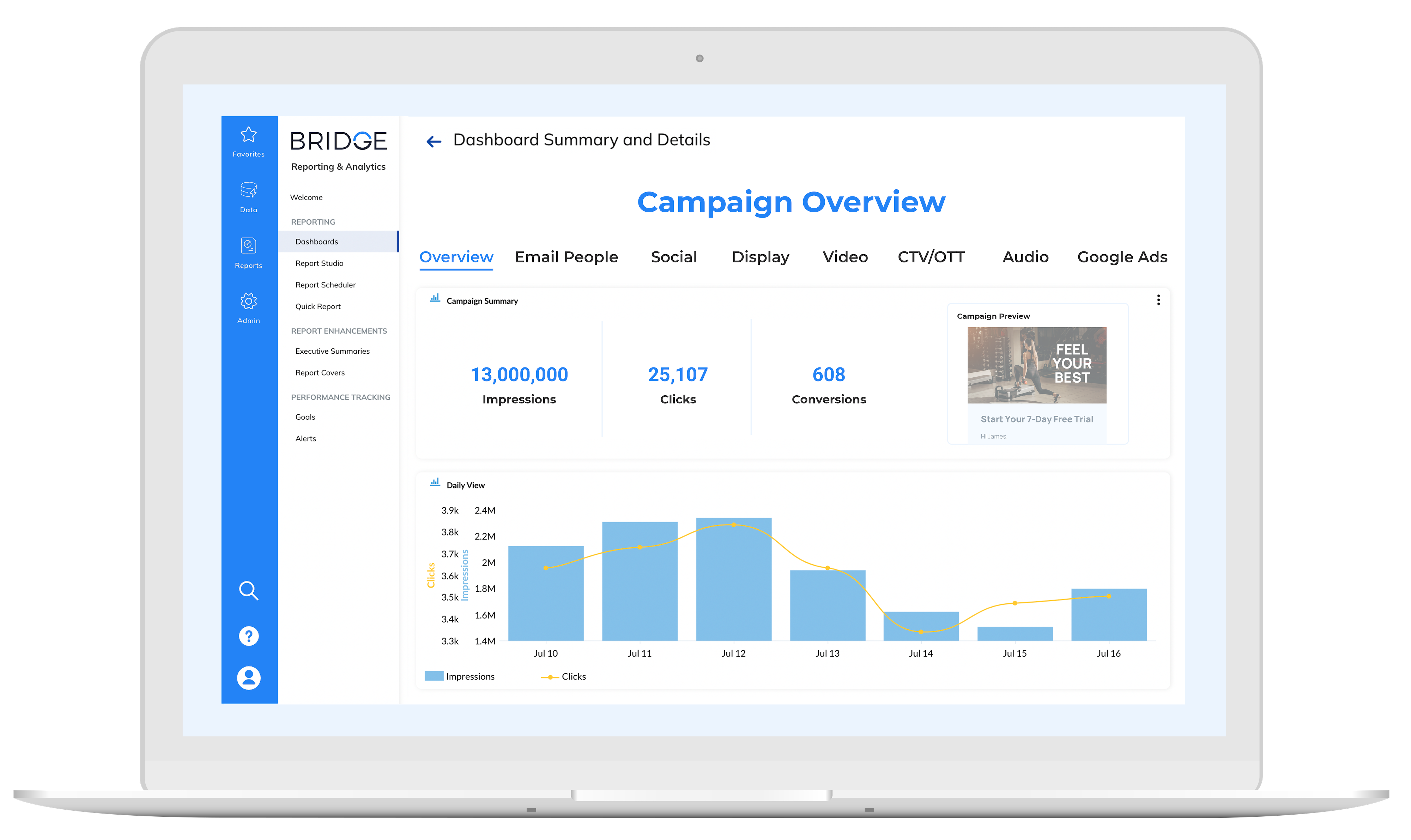Screen dimensions: 1411x840
Task: Click the Data database icon
Action: tap(249, 190)
